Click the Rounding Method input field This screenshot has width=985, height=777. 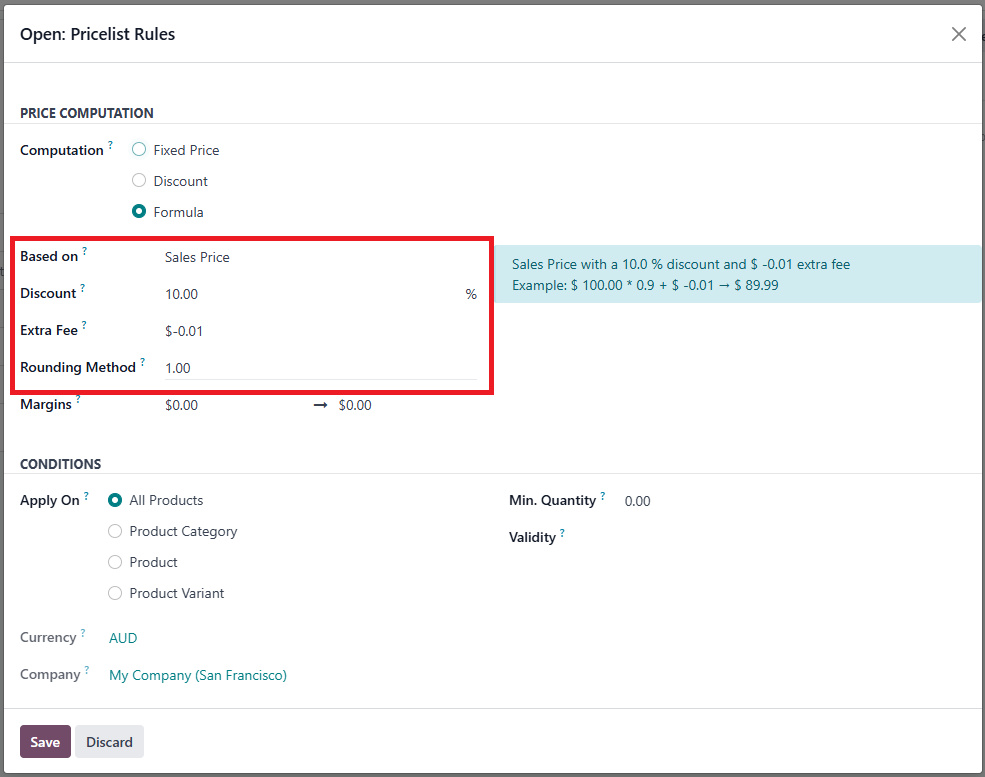click(x=320, y=368)
